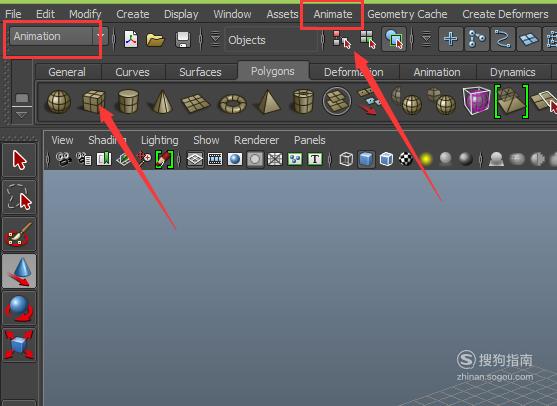Select by component type mode icon
Viewport: 557px width, 406px height.
point(394,39)
